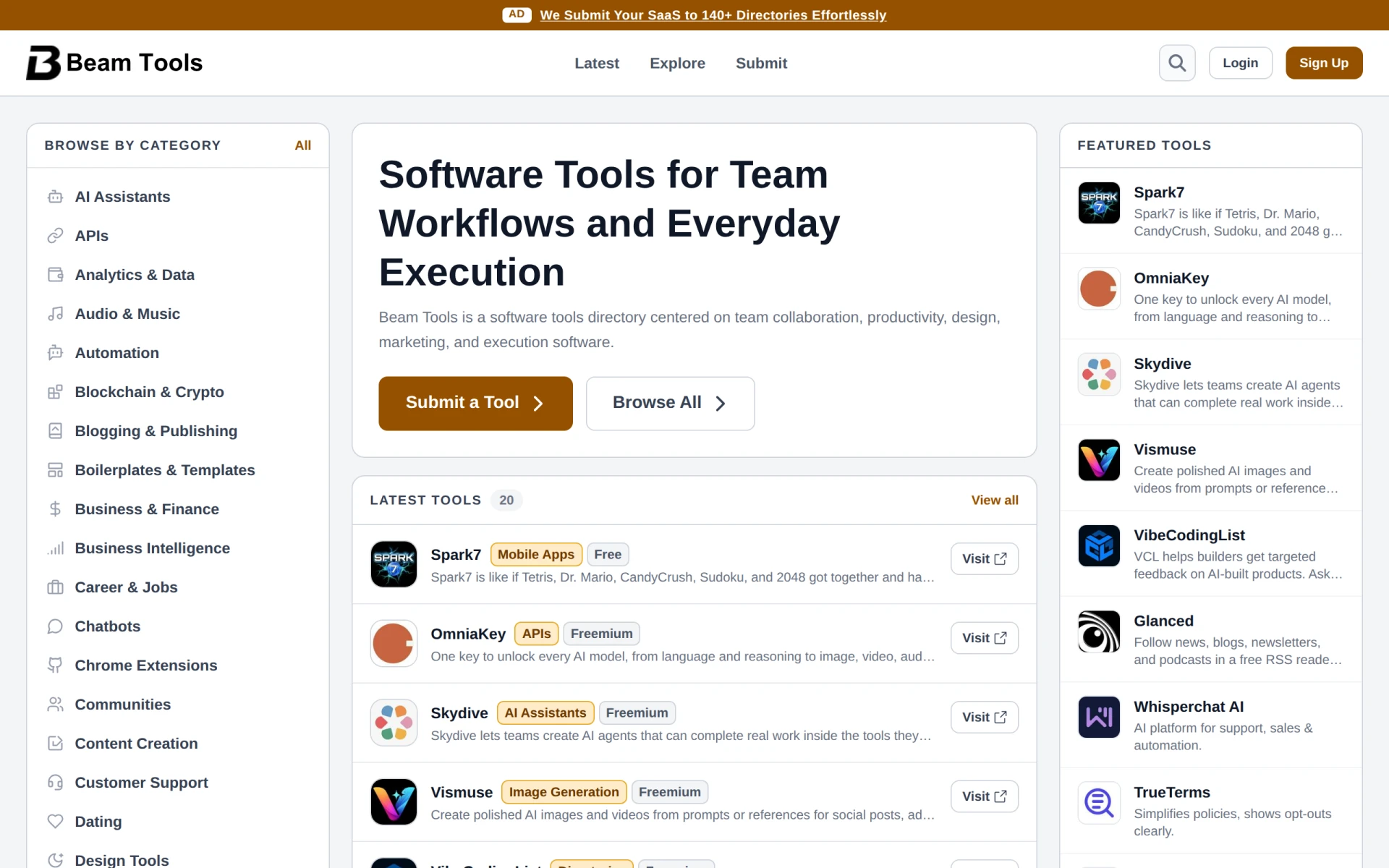1389x868 pixels.
Task: Visit Skydive via its Visit button
Action: (985, 717)
